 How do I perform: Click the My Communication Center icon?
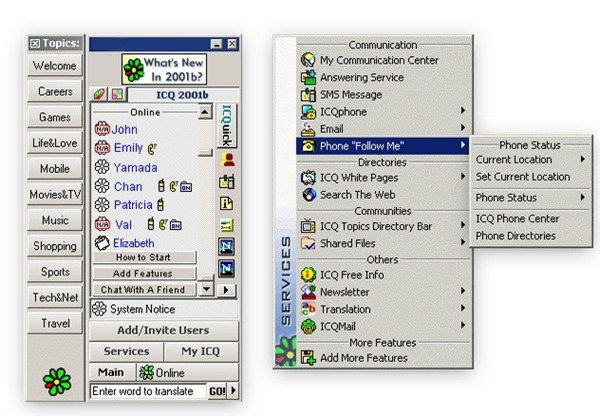308,60
